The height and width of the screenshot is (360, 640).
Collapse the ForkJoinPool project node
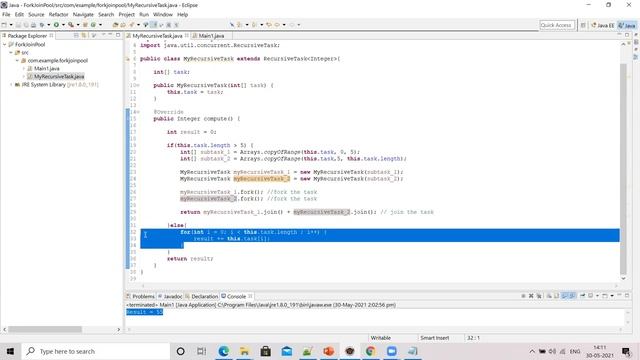tap(4, 44)
